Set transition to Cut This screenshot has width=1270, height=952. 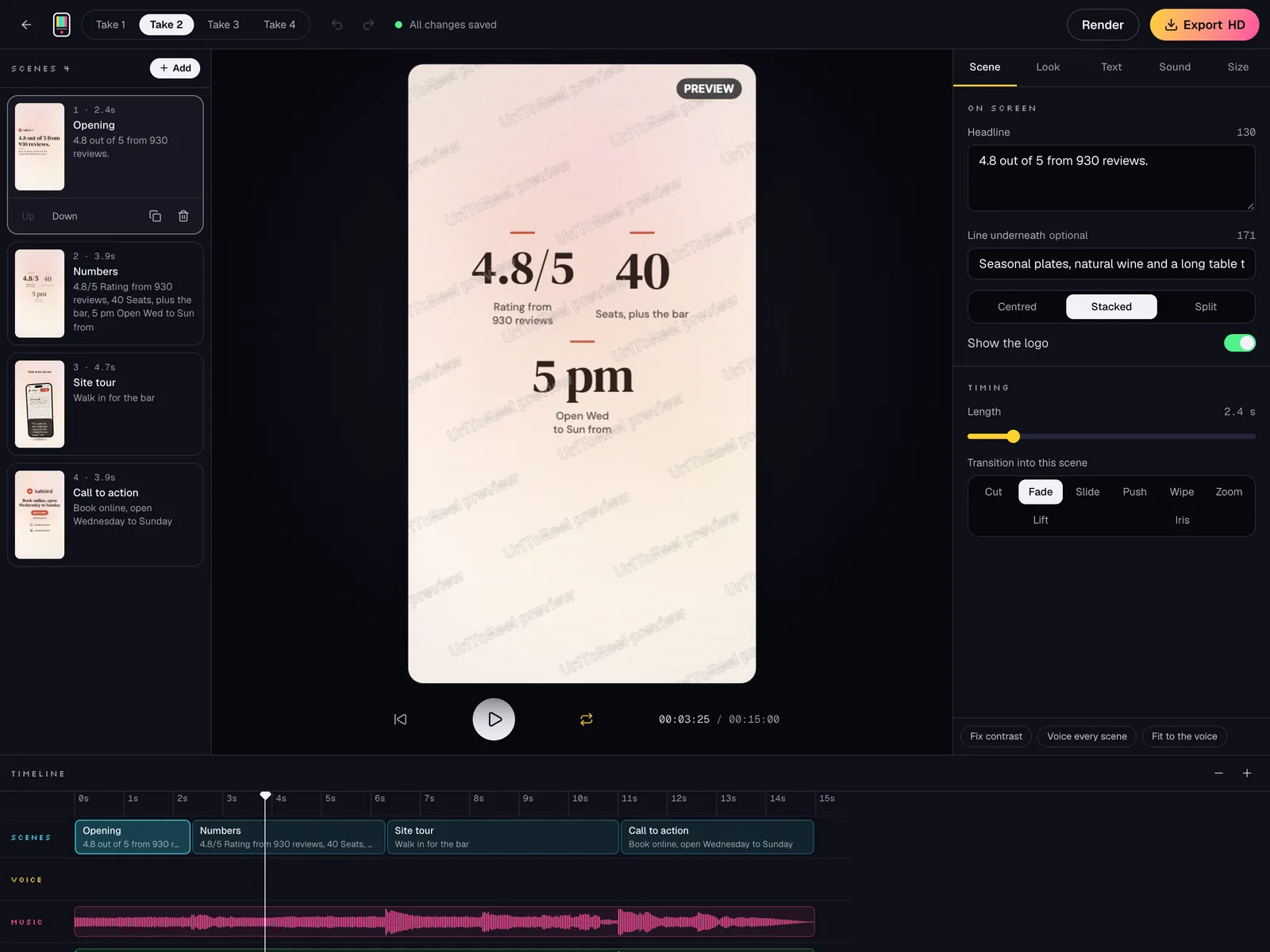[x=993, y=492]
